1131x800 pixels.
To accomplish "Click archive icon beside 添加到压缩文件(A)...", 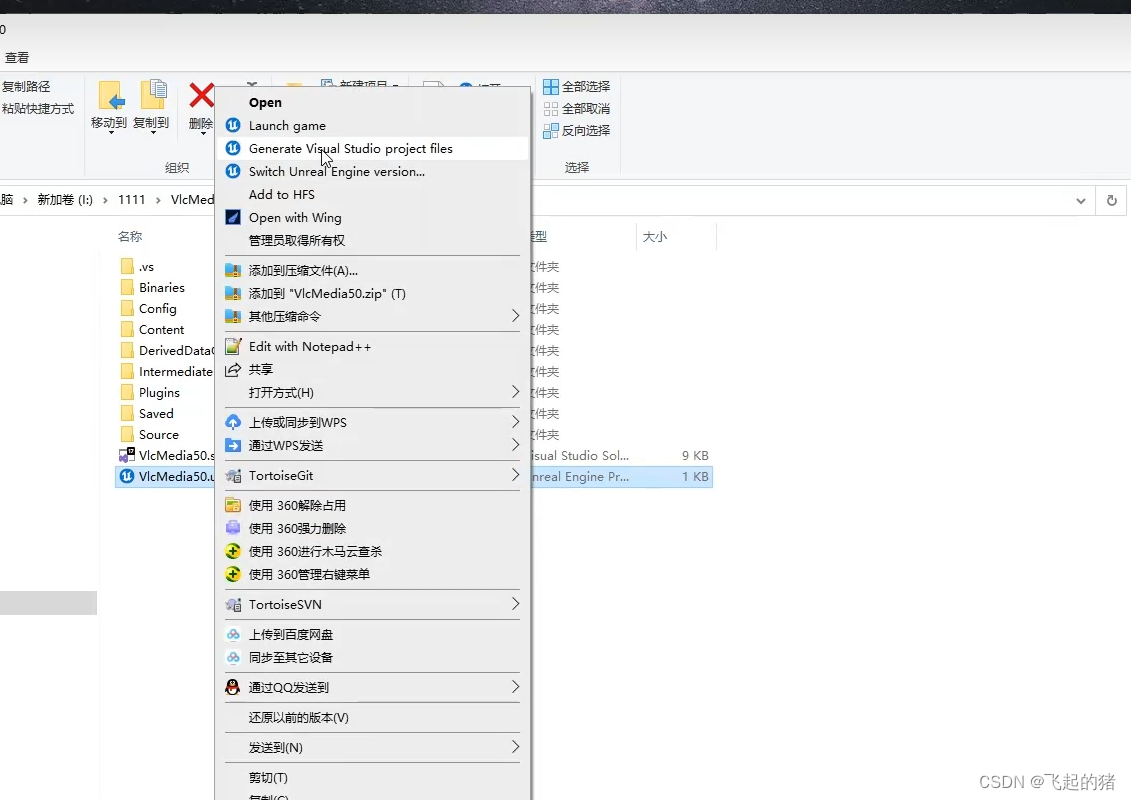I will (x=233, y=271).
